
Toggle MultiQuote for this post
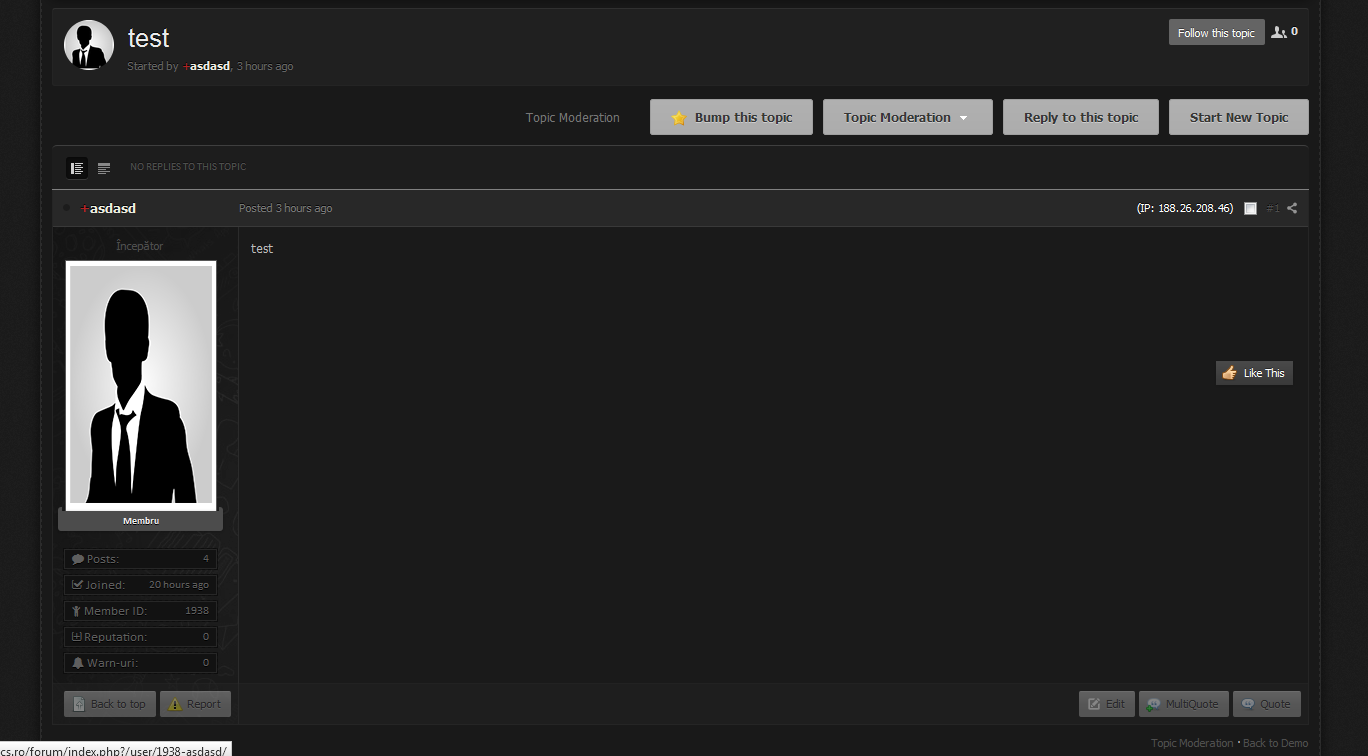[1182, 704]
